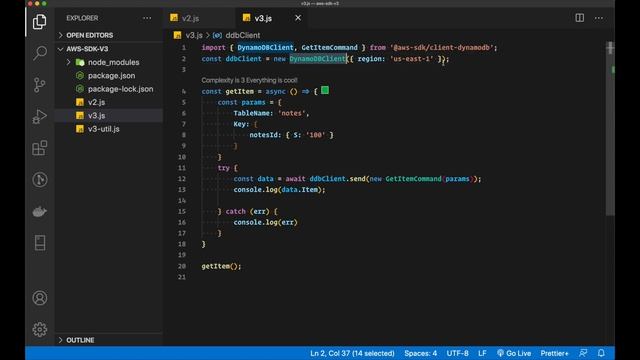Change line ending via LF item
The image size is (640, 360).
482,353
